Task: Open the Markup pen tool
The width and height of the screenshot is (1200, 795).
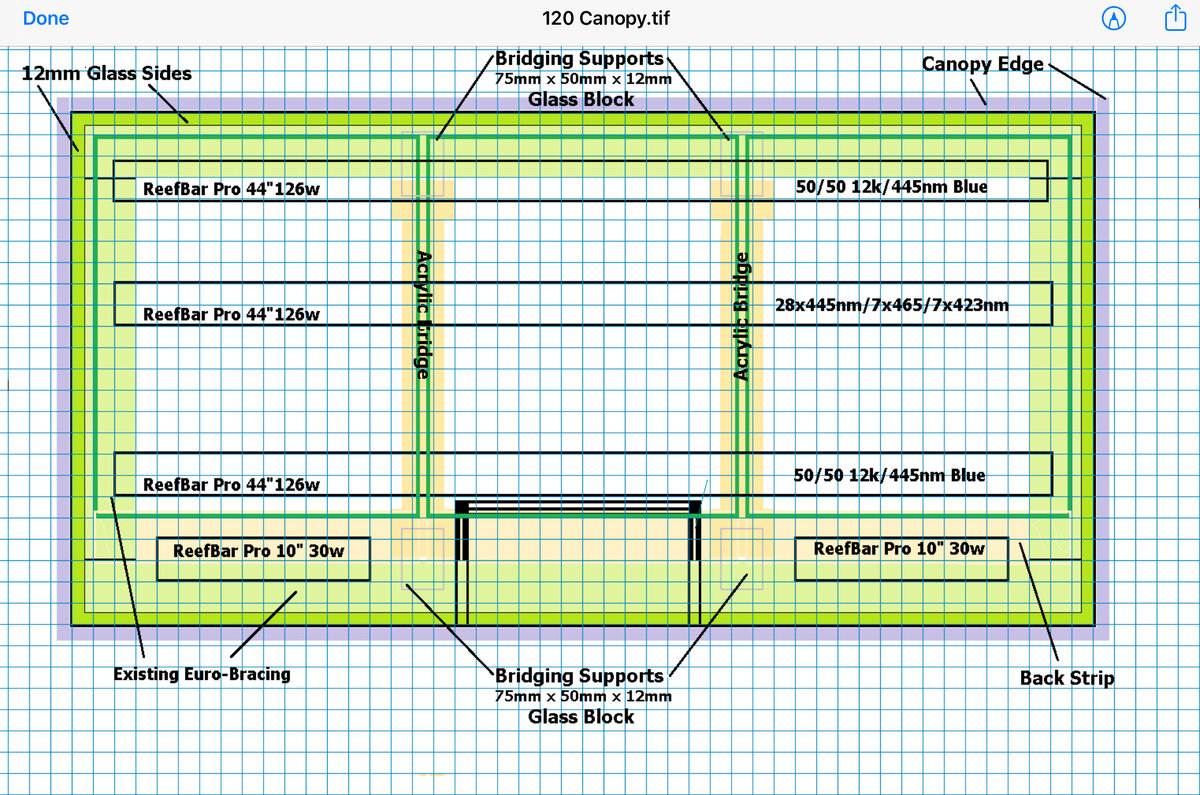Action: pyautogui.click(x=1113, y=18)
